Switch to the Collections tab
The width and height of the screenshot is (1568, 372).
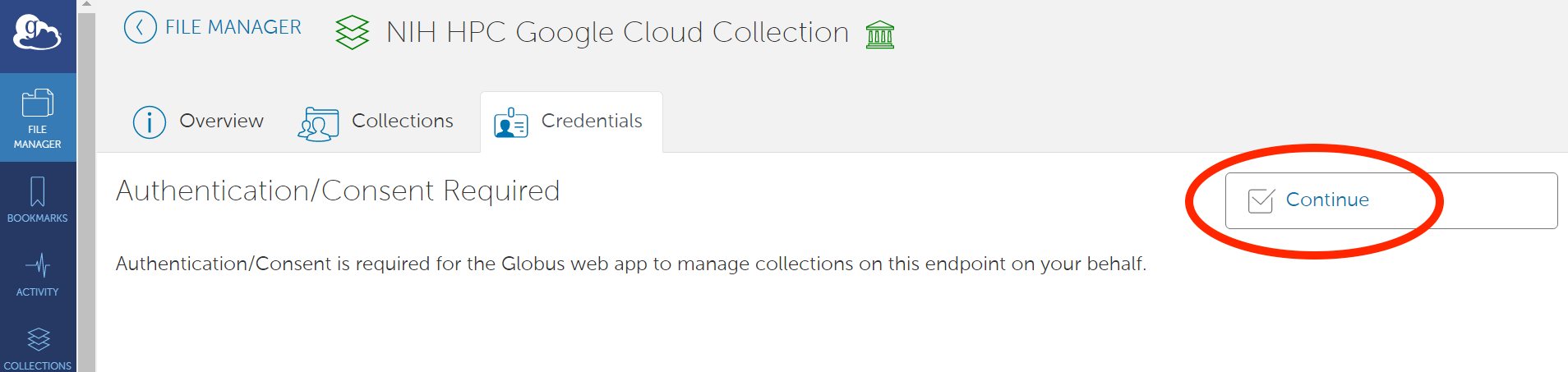coord(402,122)
